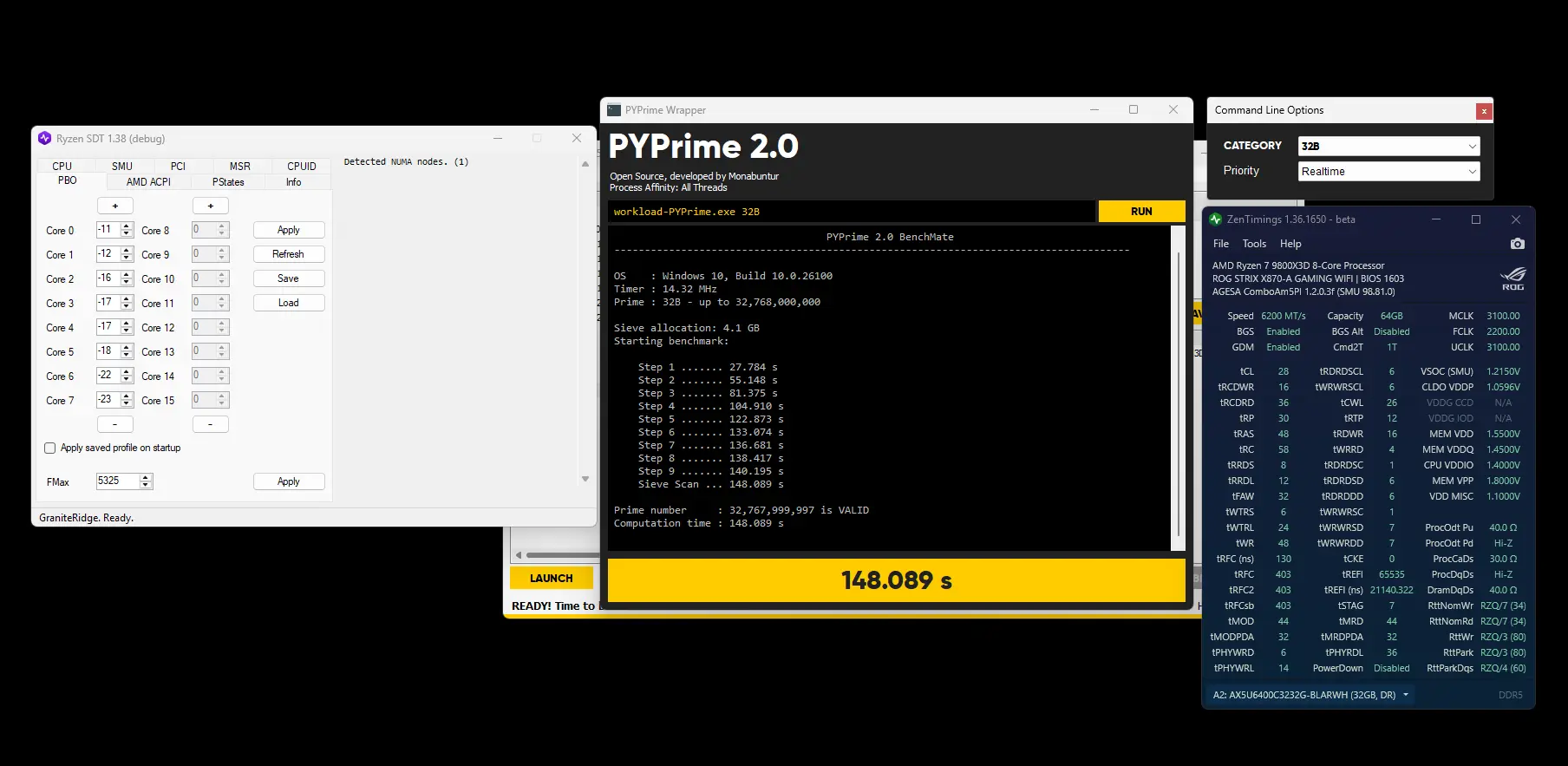
Task: Click the minus button below Core 15
Action: (210, 424)
